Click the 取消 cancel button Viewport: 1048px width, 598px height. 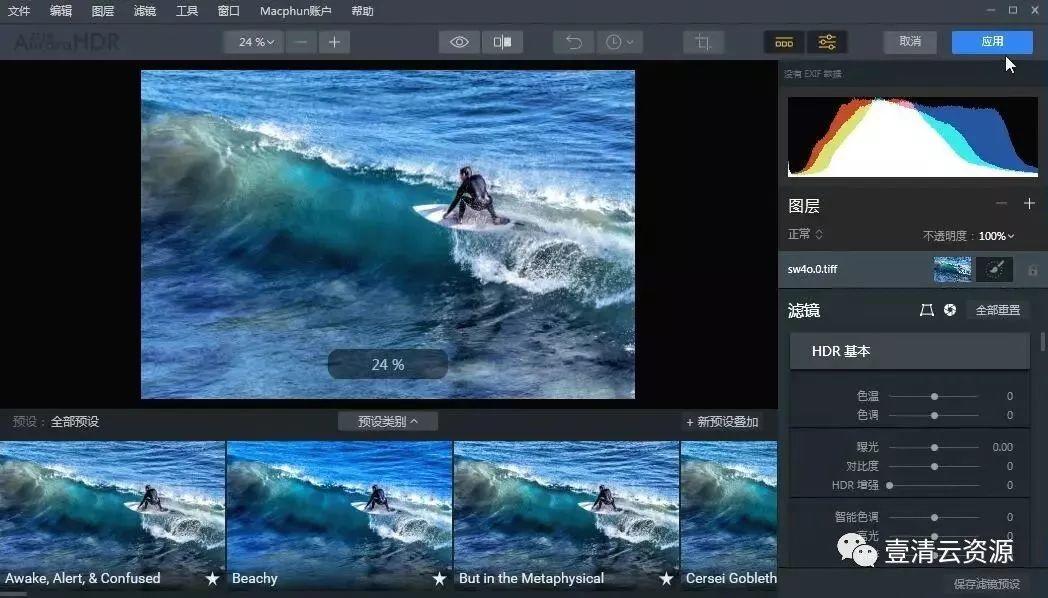click(x=910, y=41)
